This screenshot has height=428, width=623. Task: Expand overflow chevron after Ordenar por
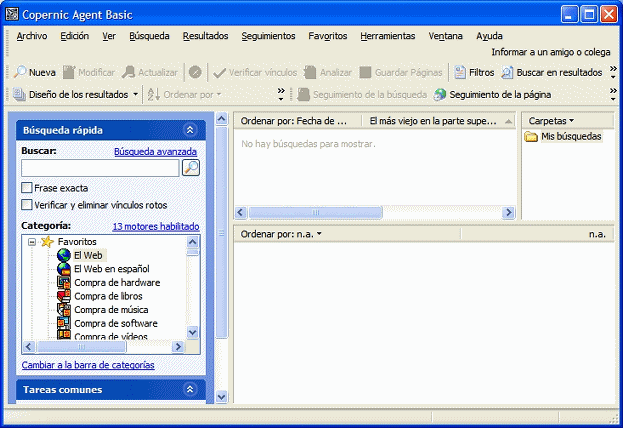(281, 94)
